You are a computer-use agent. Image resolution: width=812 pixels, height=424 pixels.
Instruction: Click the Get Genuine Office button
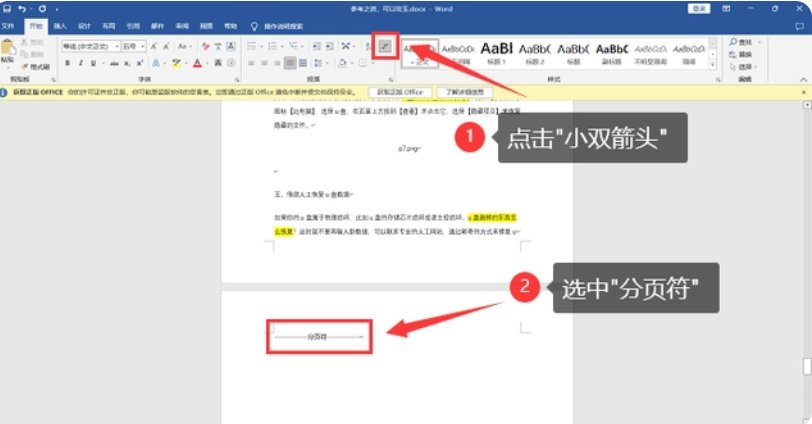pos(402,92)
